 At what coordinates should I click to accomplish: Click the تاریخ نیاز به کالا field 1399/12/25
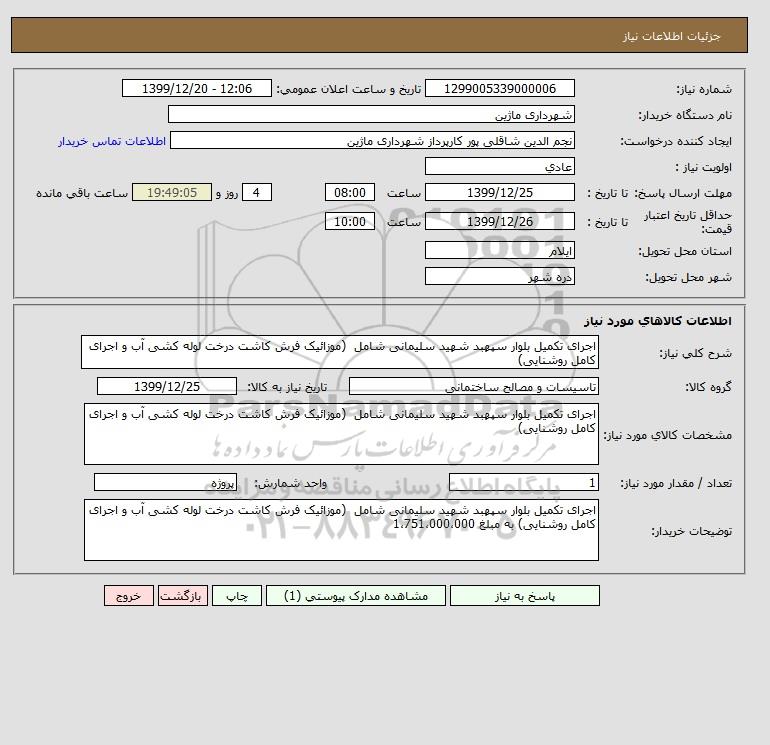167,386
